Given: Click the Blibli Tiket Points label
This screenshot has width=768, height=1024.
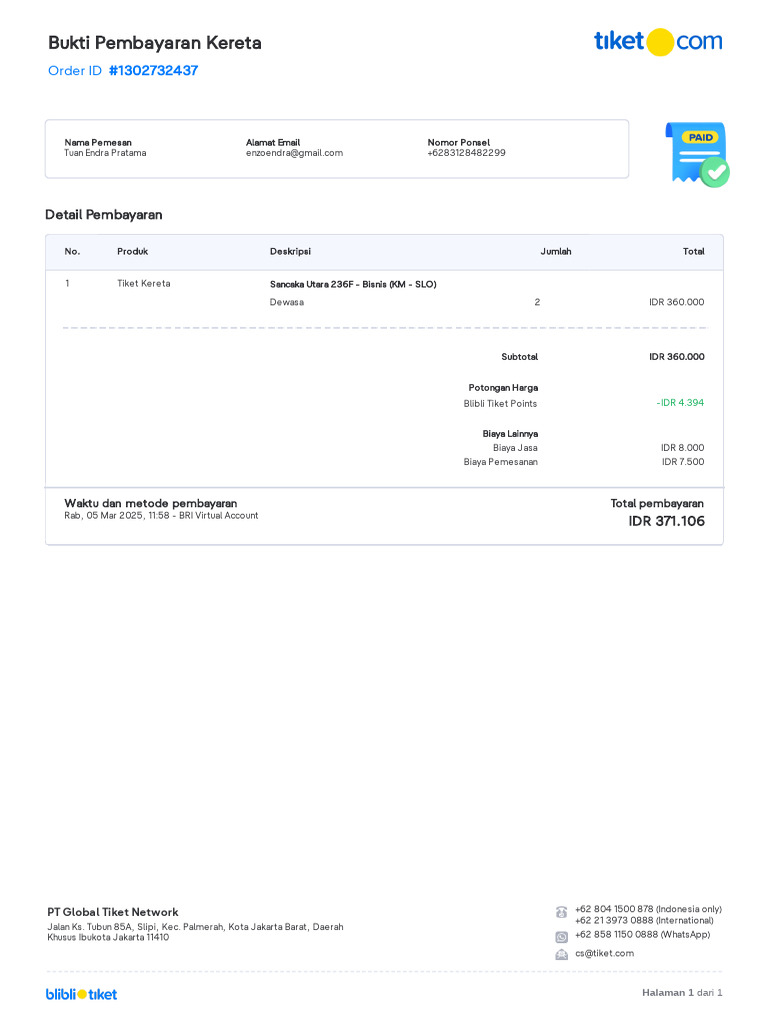Looking at the screenshot, I should click(500, 404).
